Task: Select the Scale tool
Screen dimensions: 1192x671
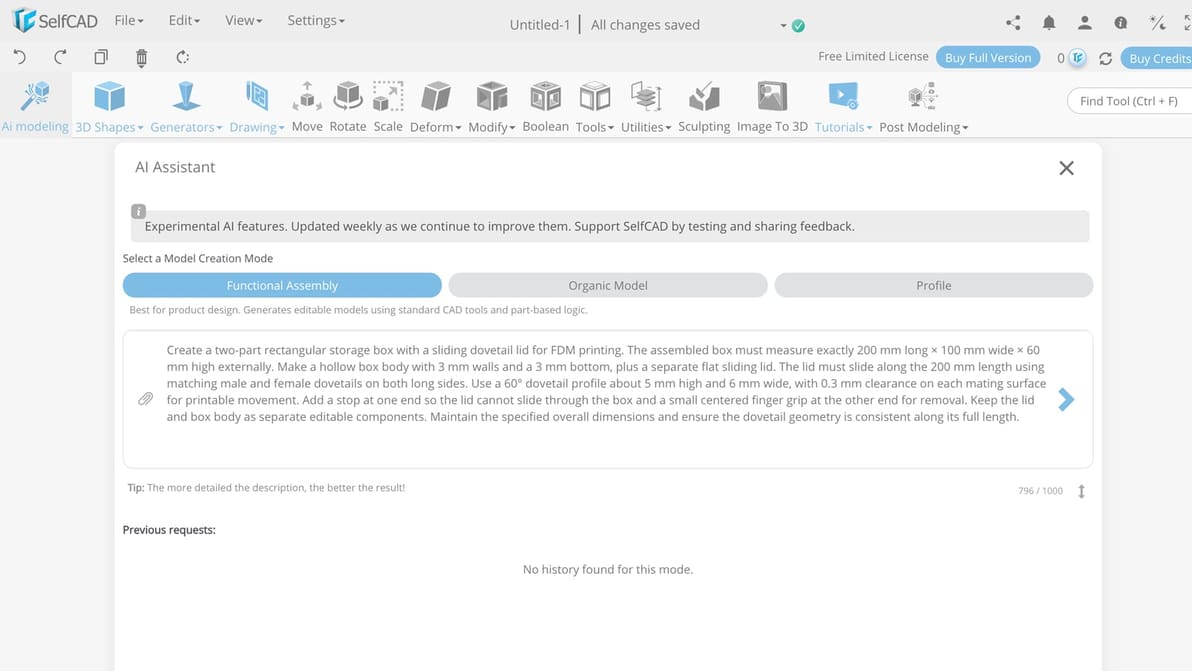Action: pos(388,107)
